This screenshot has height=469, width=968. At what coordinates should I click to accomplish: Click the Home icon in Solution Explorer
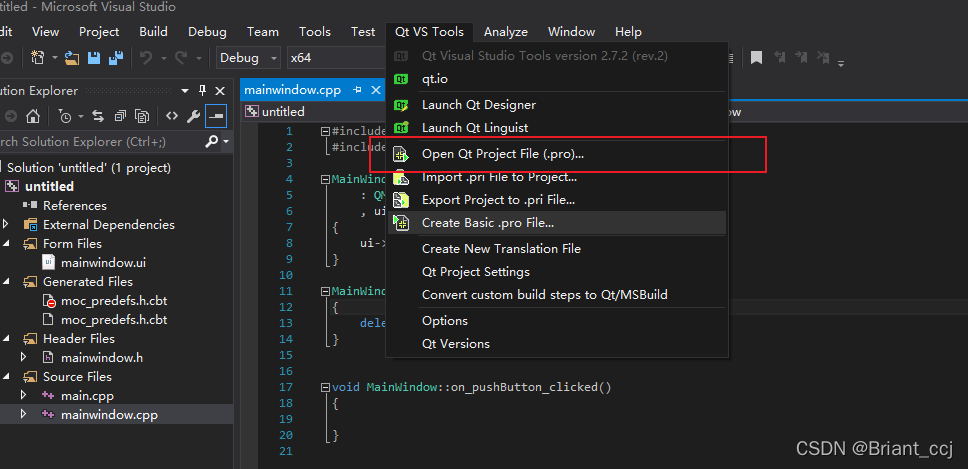(x=33, y=116)
